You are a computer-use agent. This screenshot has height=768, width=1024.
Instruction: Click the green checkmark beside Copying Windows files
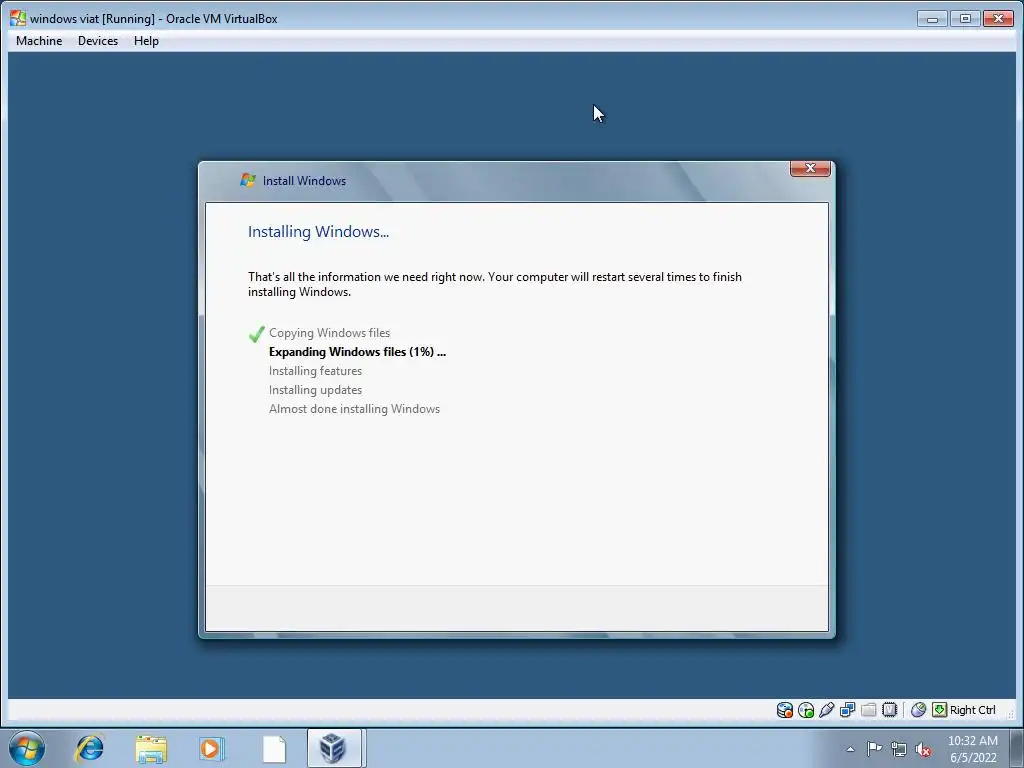(256, 334)
